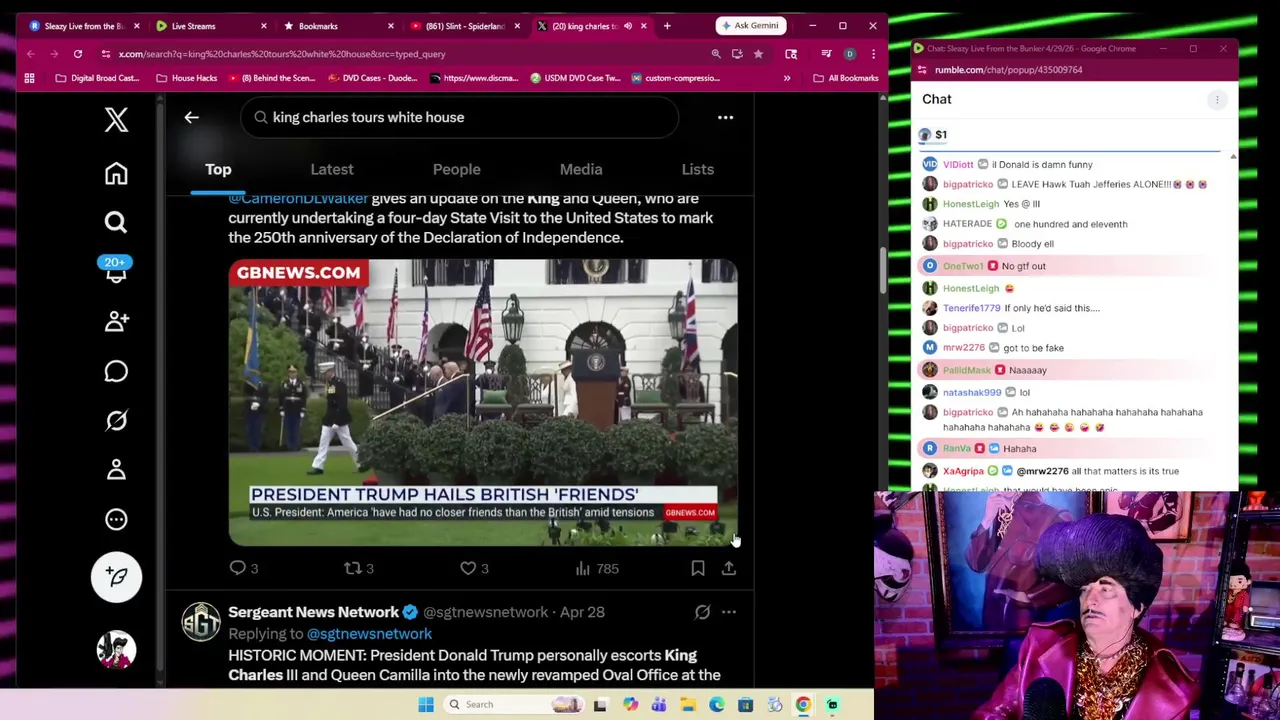Open VIDiott username in Rumble chat
This screenshot has height=720, width=1280.
tap(957, 164)
